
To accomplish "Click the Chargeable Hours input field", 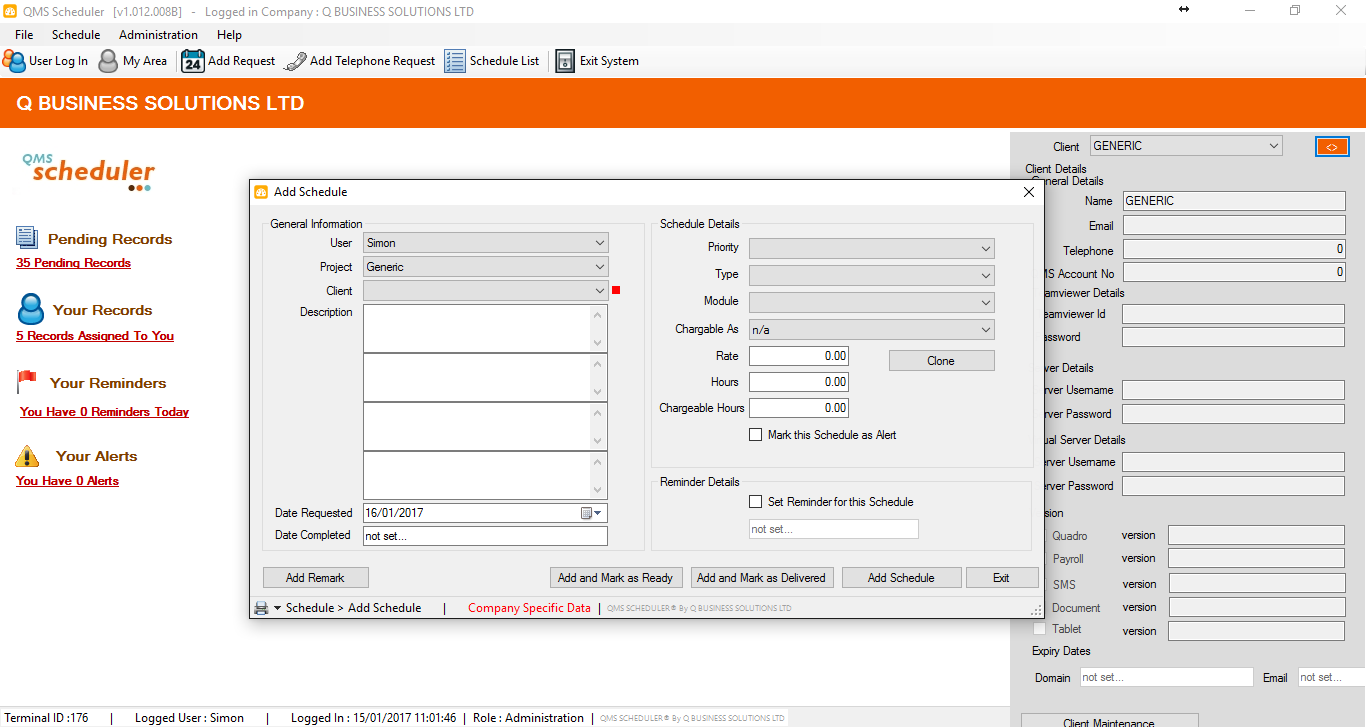I will coord(799,408).
